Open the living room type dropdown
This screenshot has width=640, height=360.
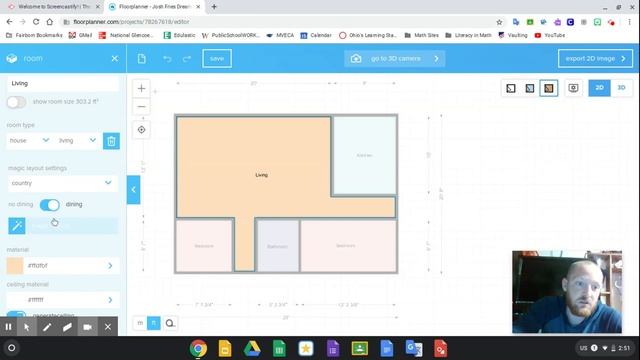coord(78,140)
